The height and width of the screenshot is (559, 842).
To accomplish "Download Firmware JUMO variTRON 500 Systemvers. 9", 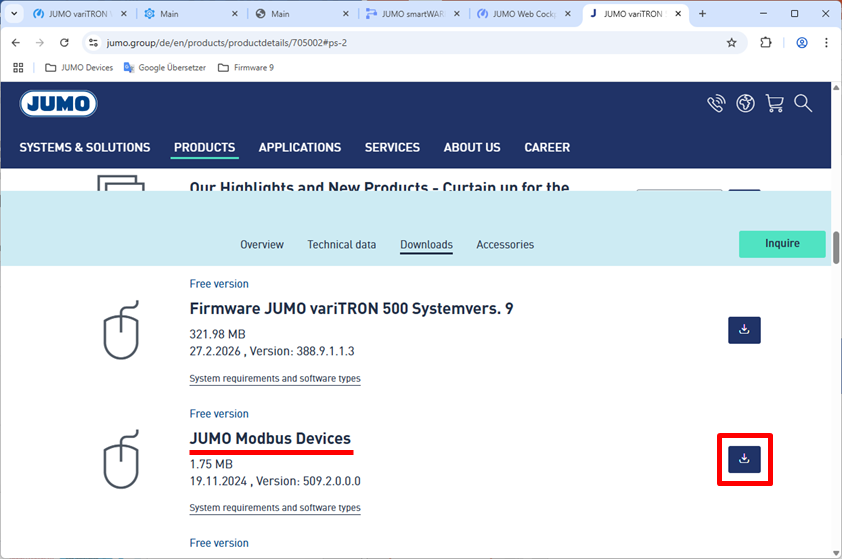I will click(x=744, y=330).
